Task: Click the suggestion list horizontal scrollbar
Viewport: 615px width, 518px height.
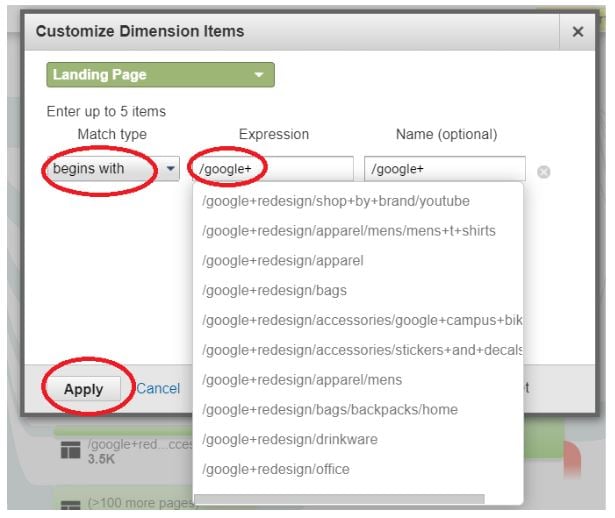Action: (340, 499)
